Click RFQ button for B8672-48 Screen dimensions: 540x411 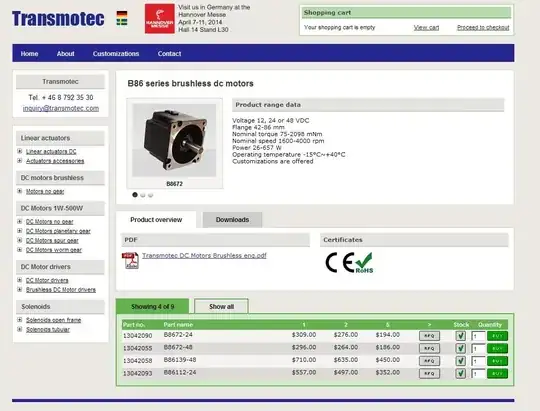point(429,348)
